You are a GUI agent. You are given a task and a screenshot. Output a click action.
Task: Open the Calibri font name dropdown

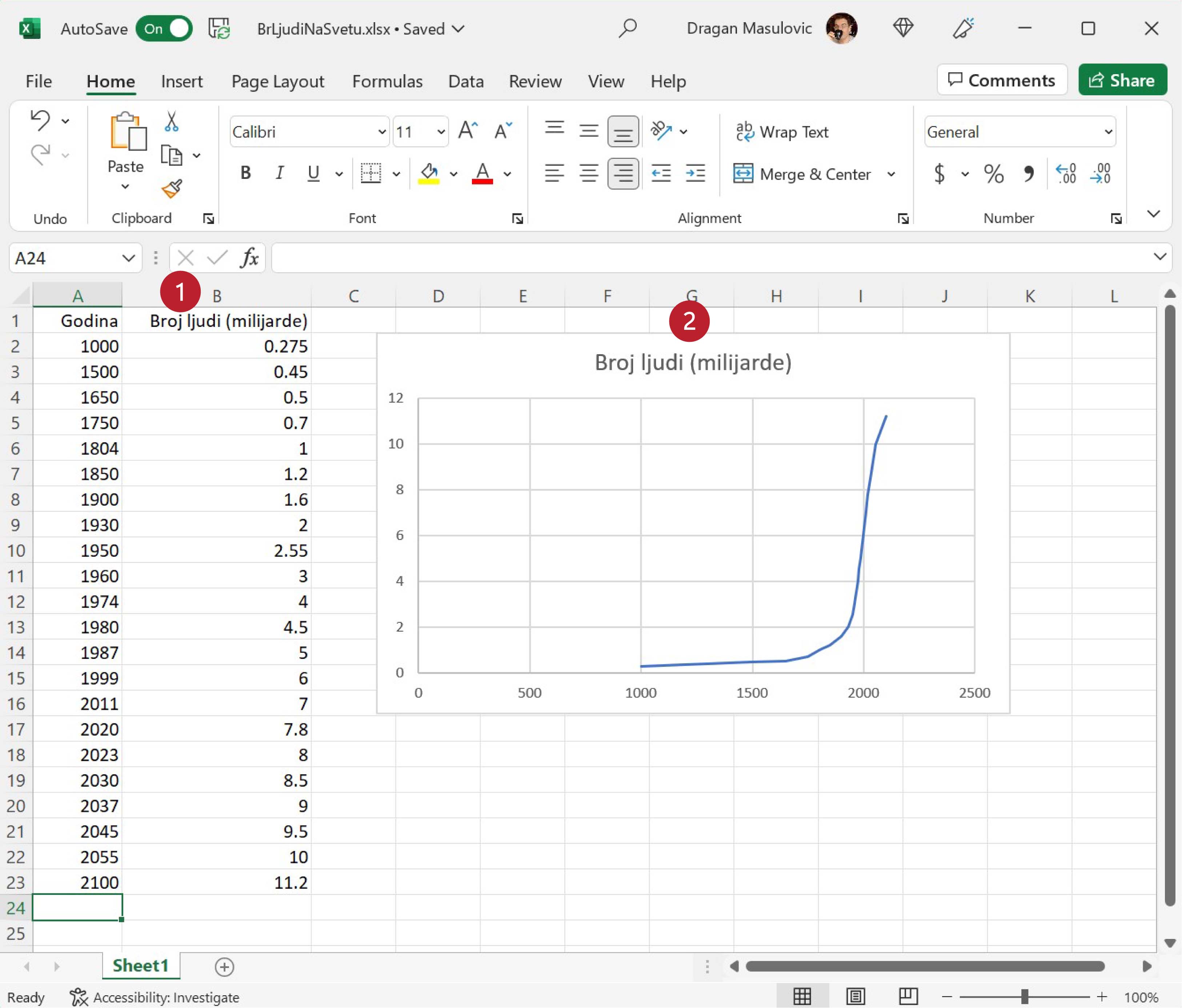(382, 132)
